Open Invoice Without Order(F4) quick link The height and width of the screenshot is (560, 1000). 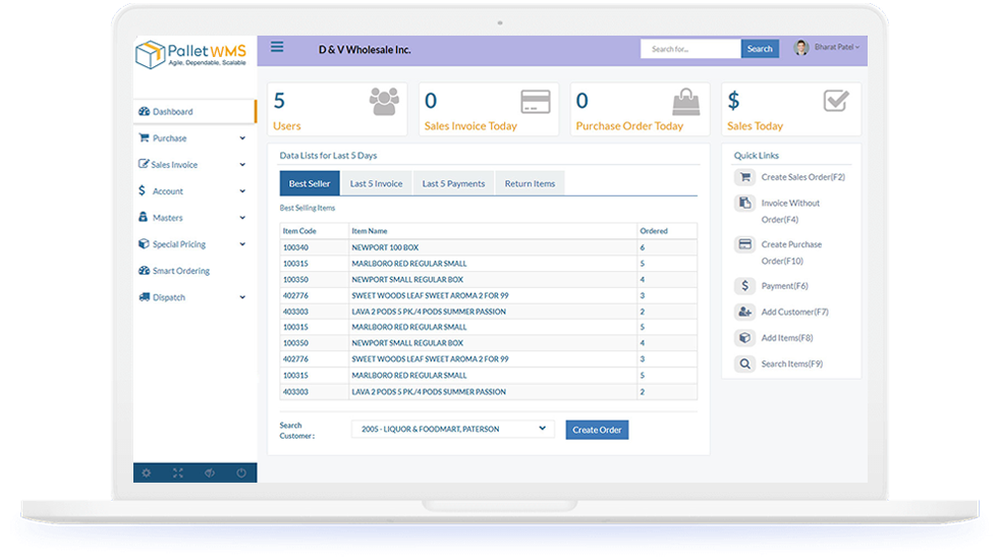coord(790,211)
